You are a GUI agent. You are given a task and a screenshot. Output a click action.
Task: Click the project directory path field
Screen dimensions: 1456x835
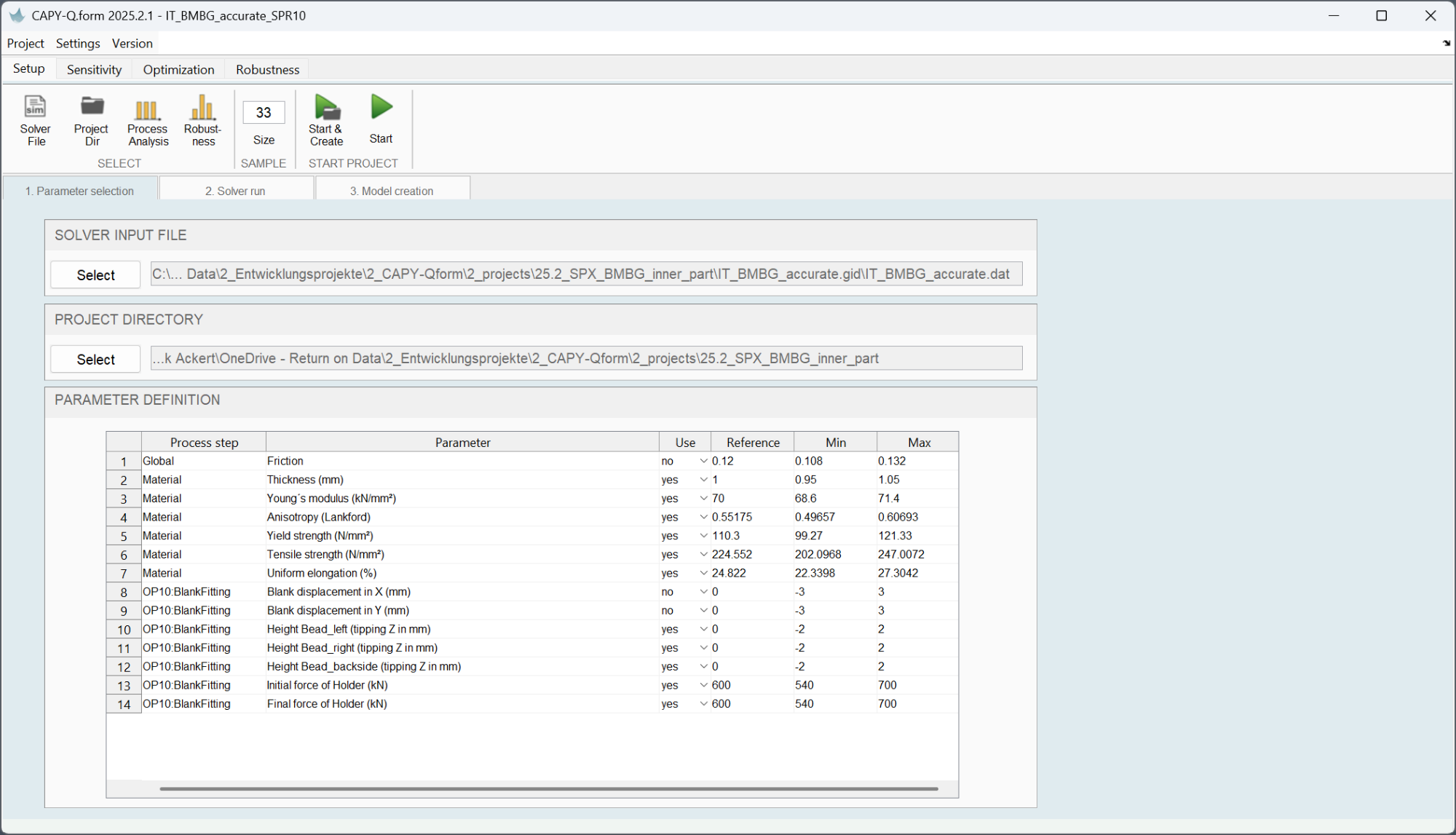(586, 358)
